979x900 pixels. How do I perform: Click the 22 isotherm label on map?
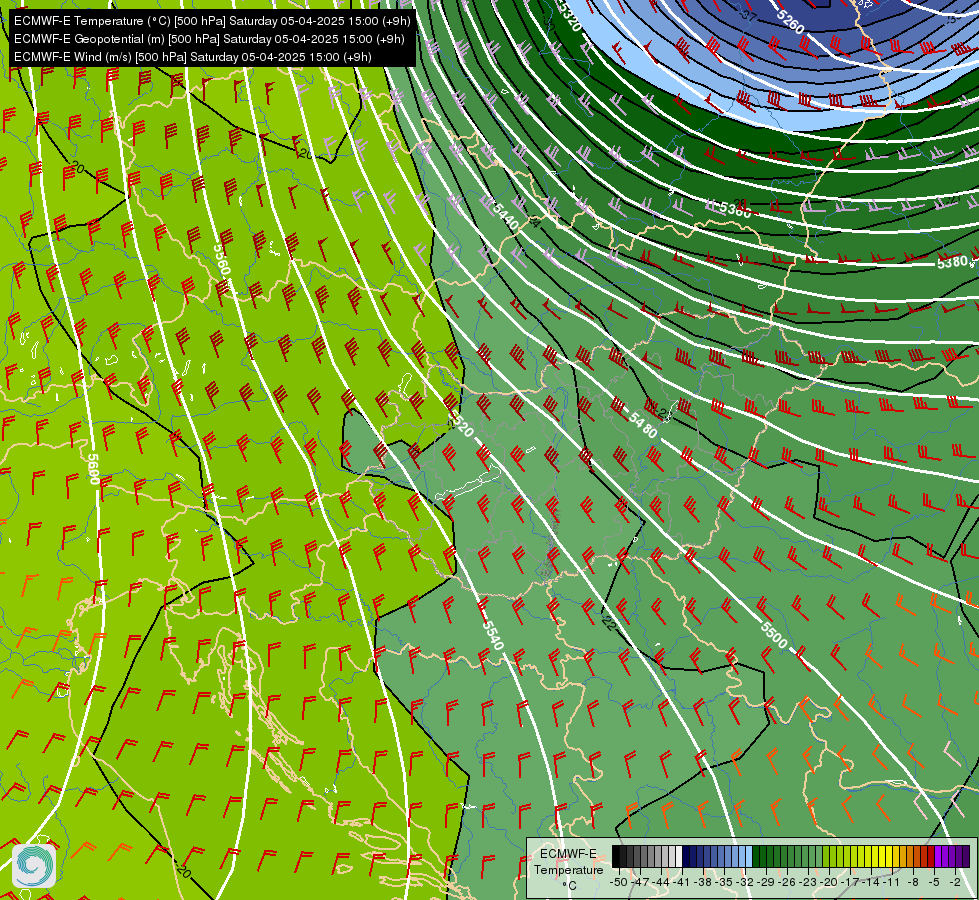[609, 622]
